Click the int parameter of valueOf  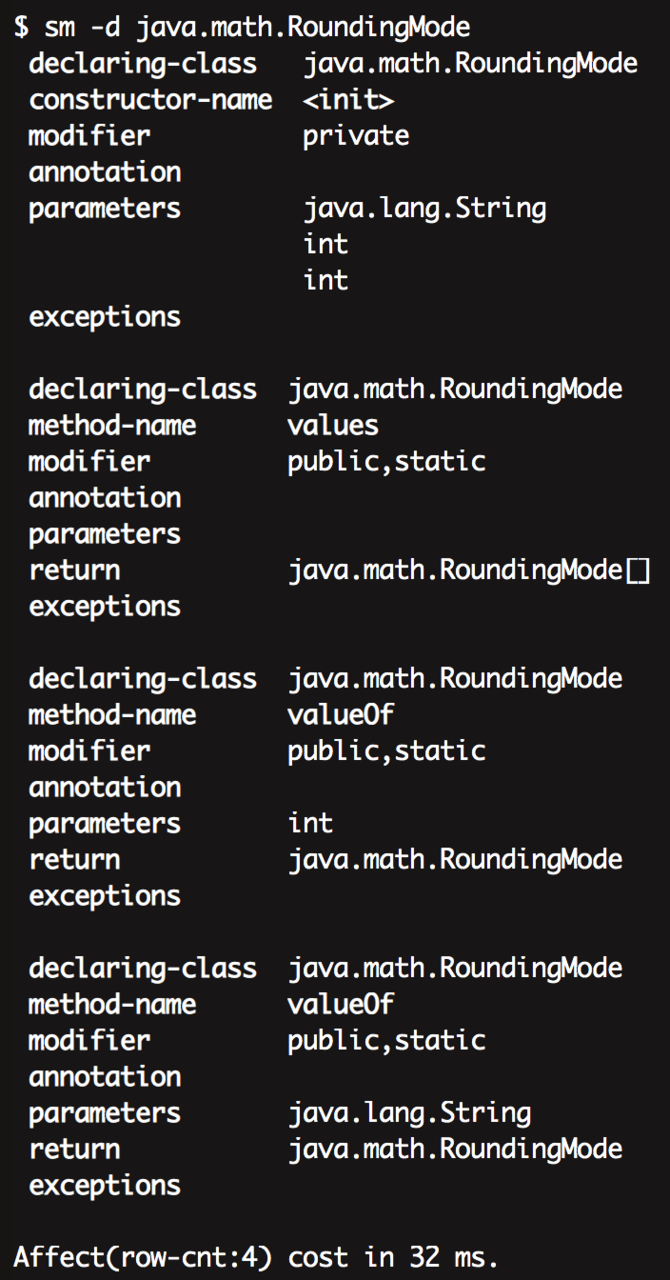[x=310, y=823]
